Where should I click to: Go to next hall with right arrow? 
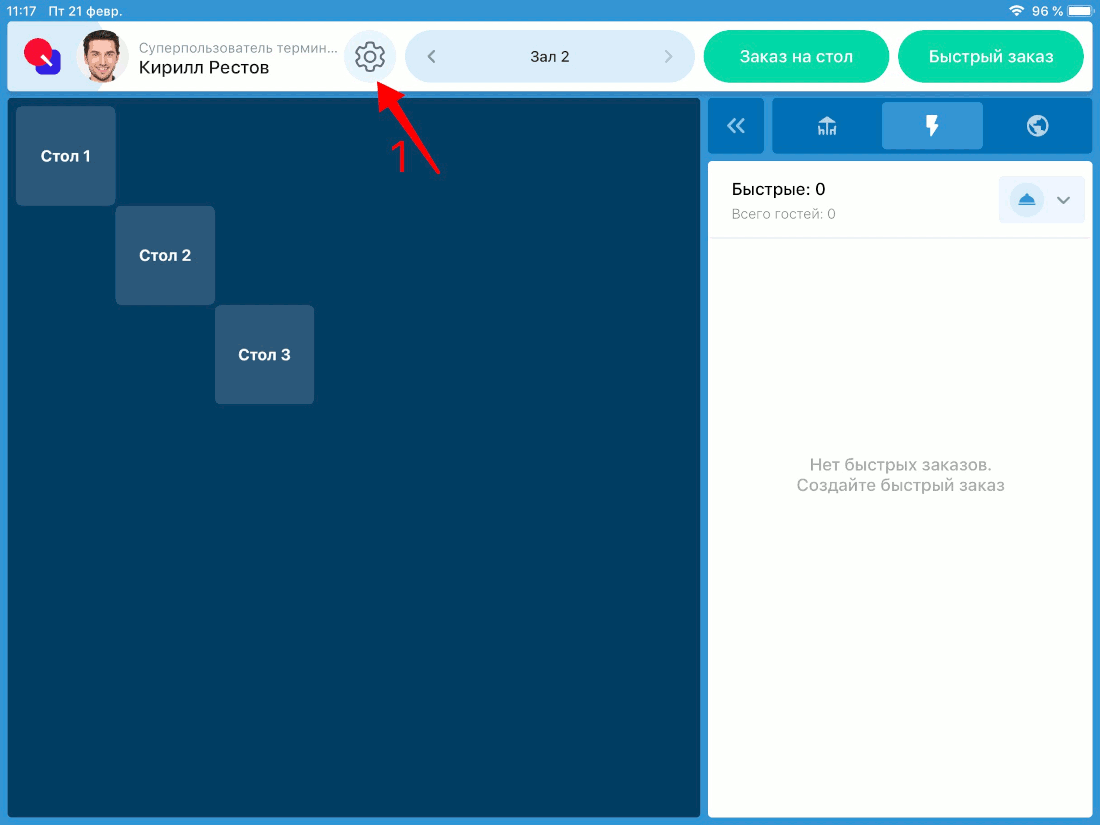point(668,56)
